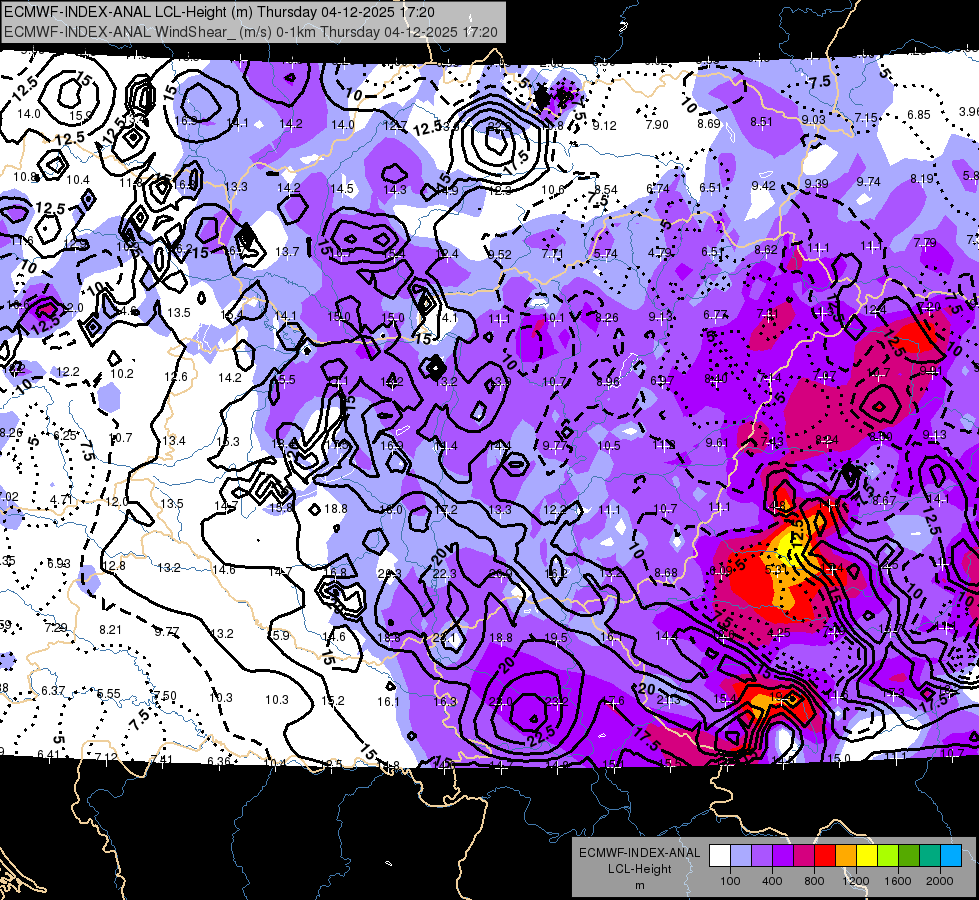
Task: Click the orange legend swatch
Action: click(846, 856)
